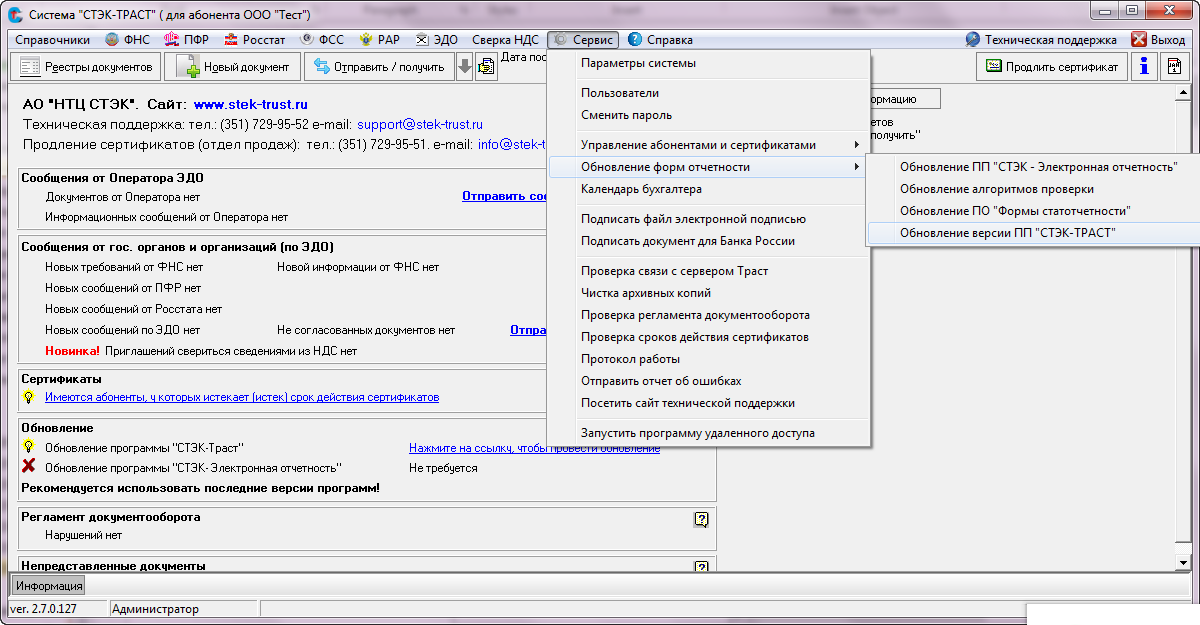Viewport: 1200px width, 625px height.
Task: Open the Реестры документов registry
Action: 85,67
